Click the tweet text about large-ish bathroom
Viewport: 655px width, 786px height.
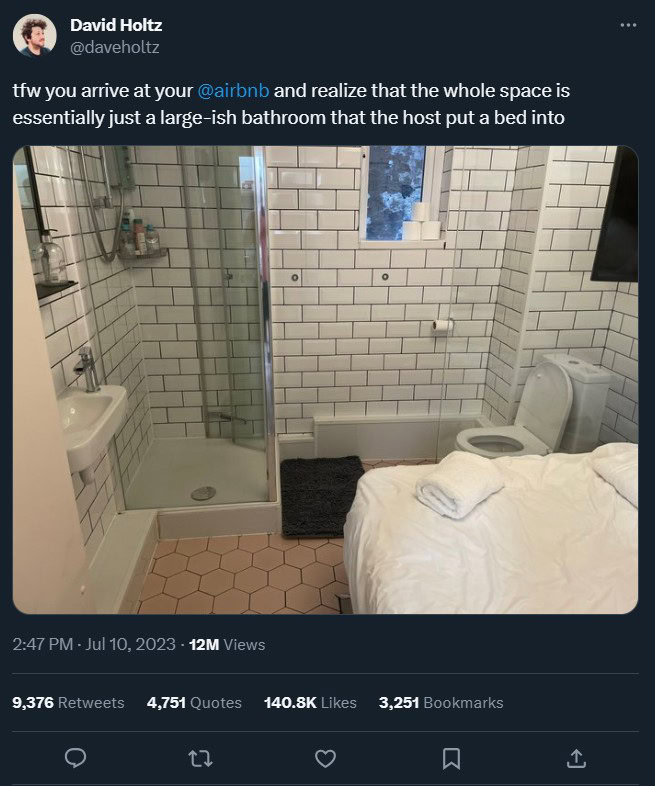pyautogui.click(x=291, y=104)
